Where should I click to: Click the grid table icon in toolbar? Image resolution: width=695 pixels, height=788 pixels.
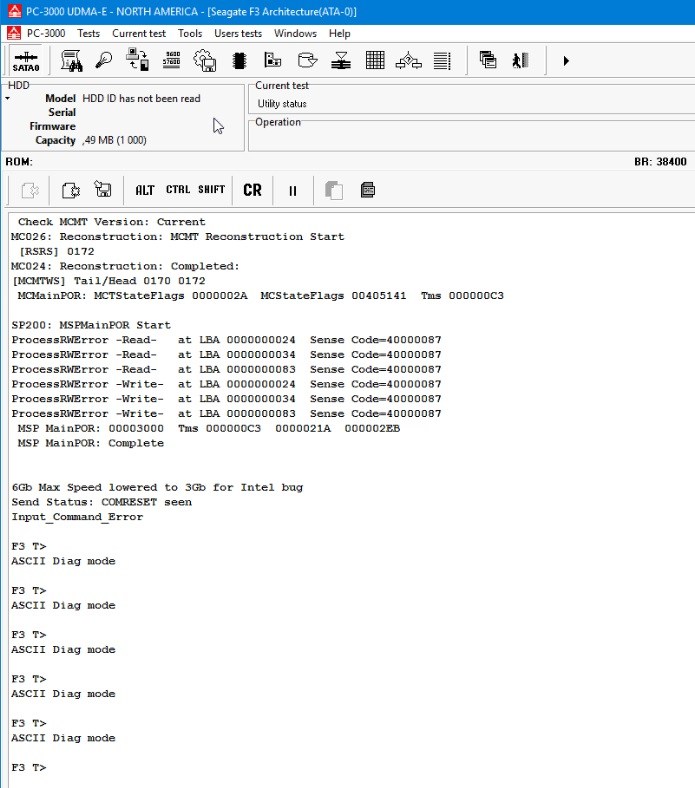pyautogui.click(x=375, y=61)
